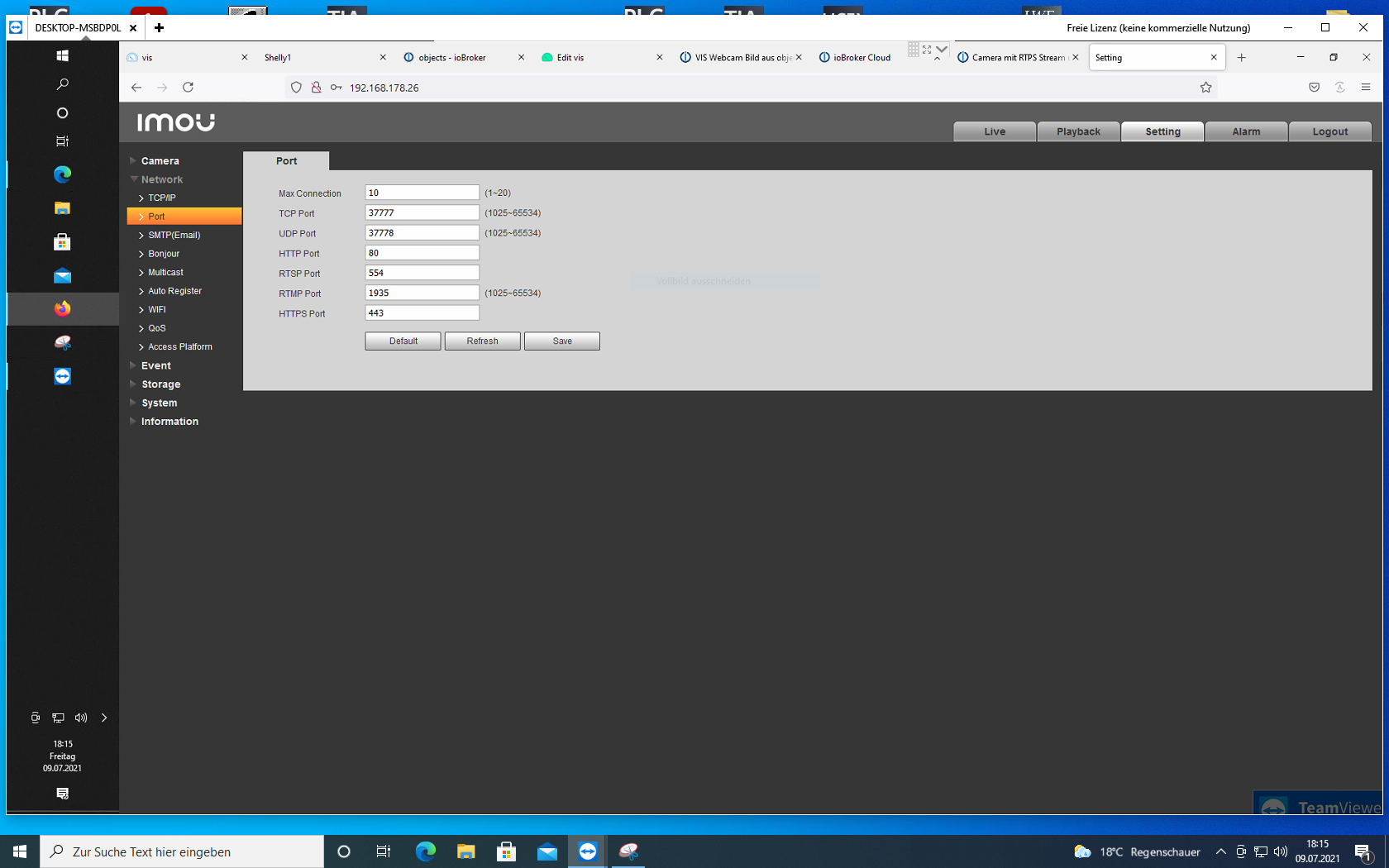Viewport: 1389px width, 868px height.
Task: Open TCP/IP network settings
Action: (161, 198)
